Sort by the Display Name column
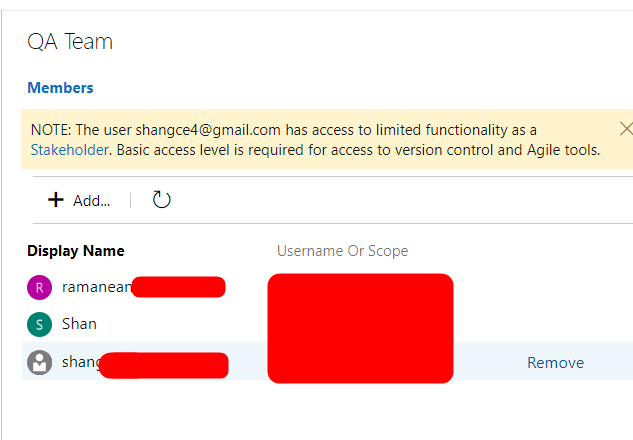633x440 pixels. point(76,251)
